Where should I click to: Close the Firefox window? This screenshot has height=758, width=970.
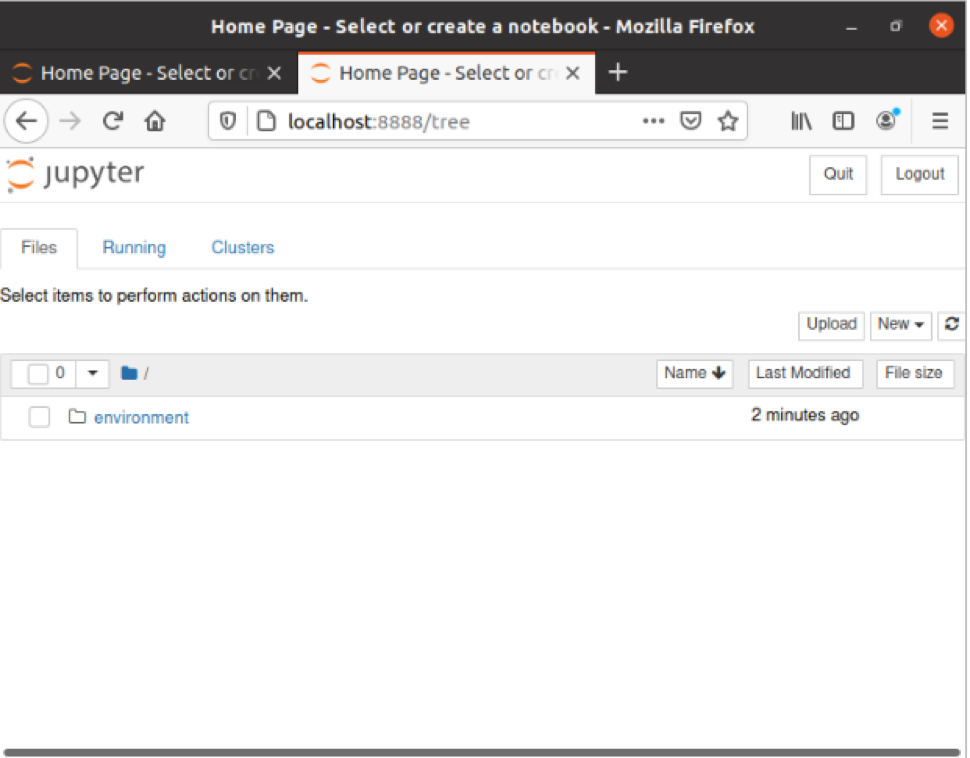click(941, 25)
